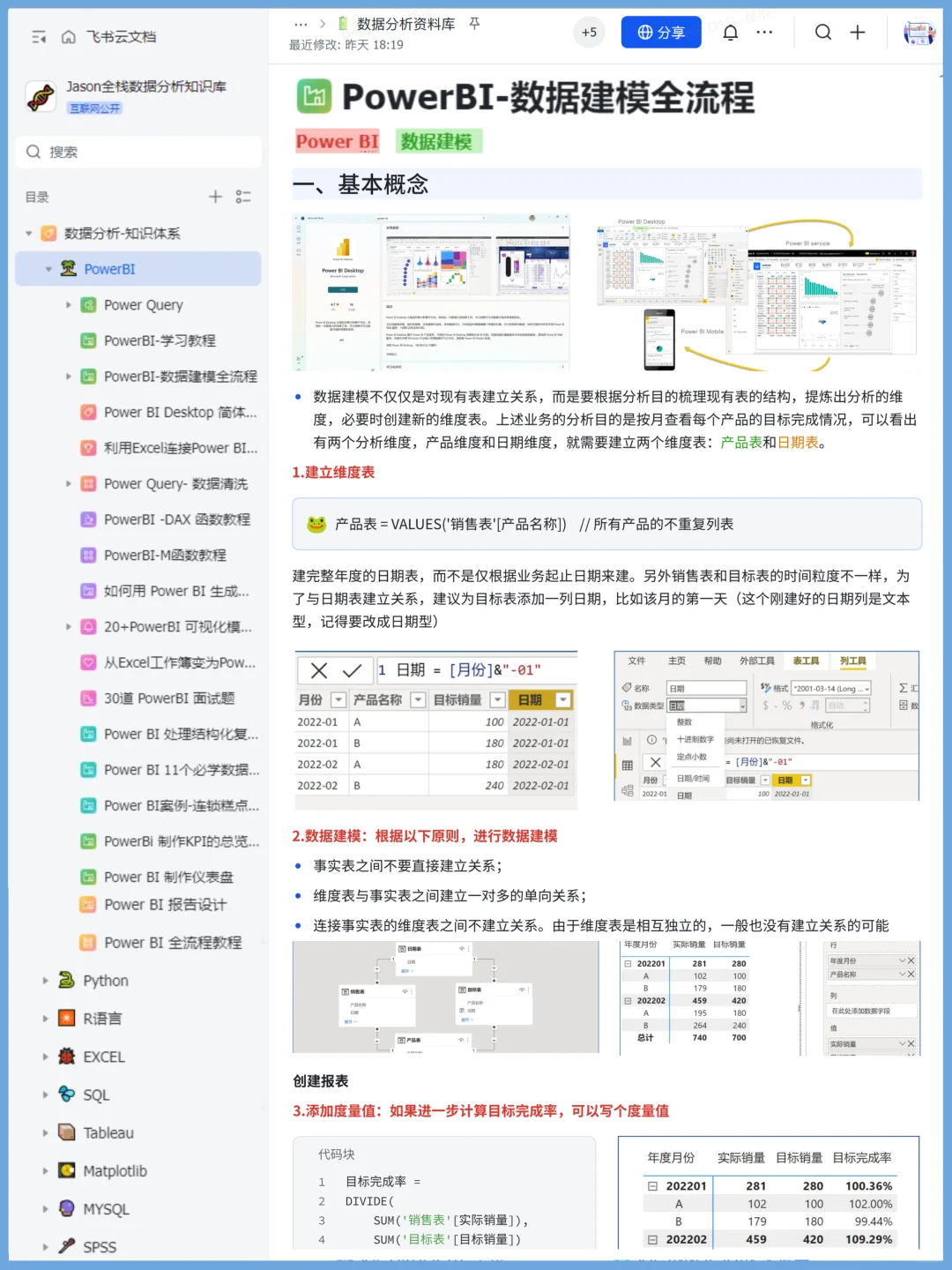Open the PowerBI-学习教程 page
The image size is (952, 1270).
point(160,340)
